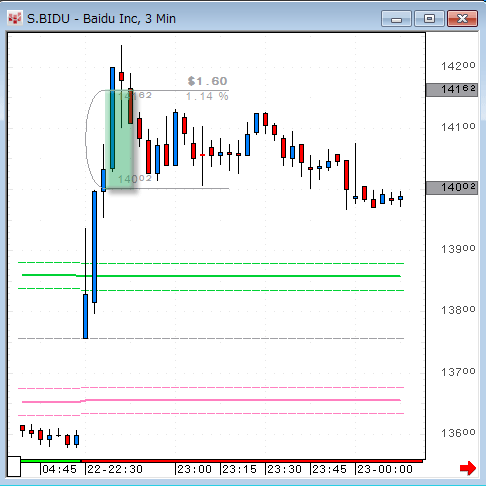Click the 23:45 time axis label
Viewport: 486px width, 486px height.
pyautogui.click(x=329, y=469)
